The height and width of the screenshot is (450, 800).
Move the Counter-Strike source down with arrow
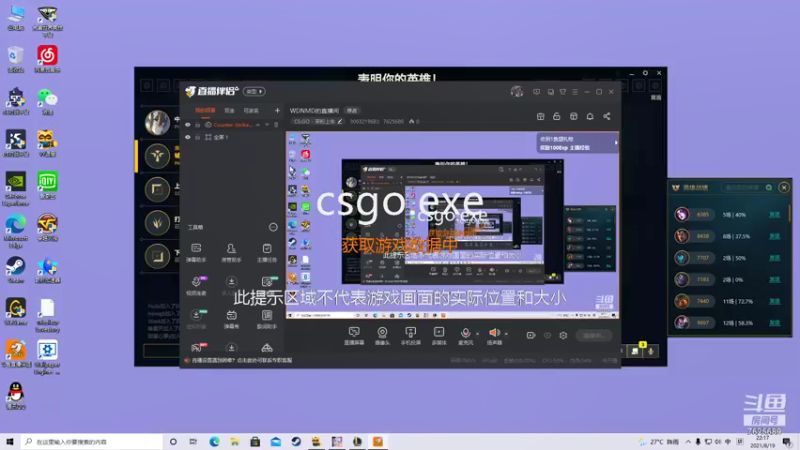coord(267,124)
